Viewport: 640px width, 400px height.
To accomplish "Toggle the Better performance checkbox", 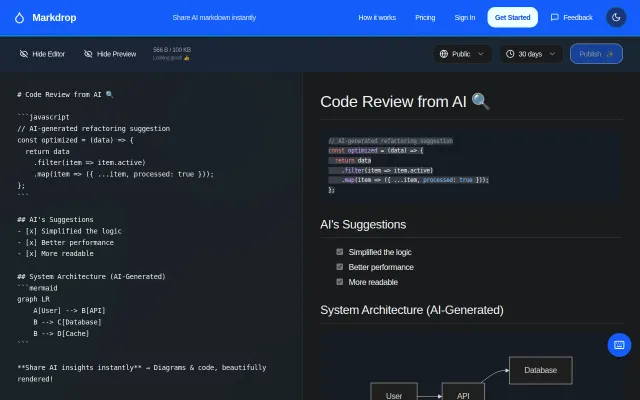I will click(x=340, y=267).
